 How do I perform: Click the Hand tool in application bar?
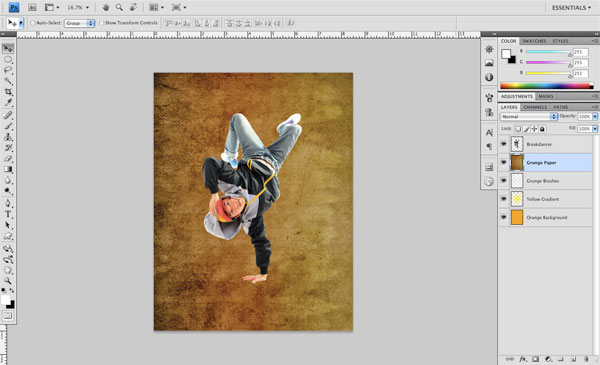pos(106,7)
